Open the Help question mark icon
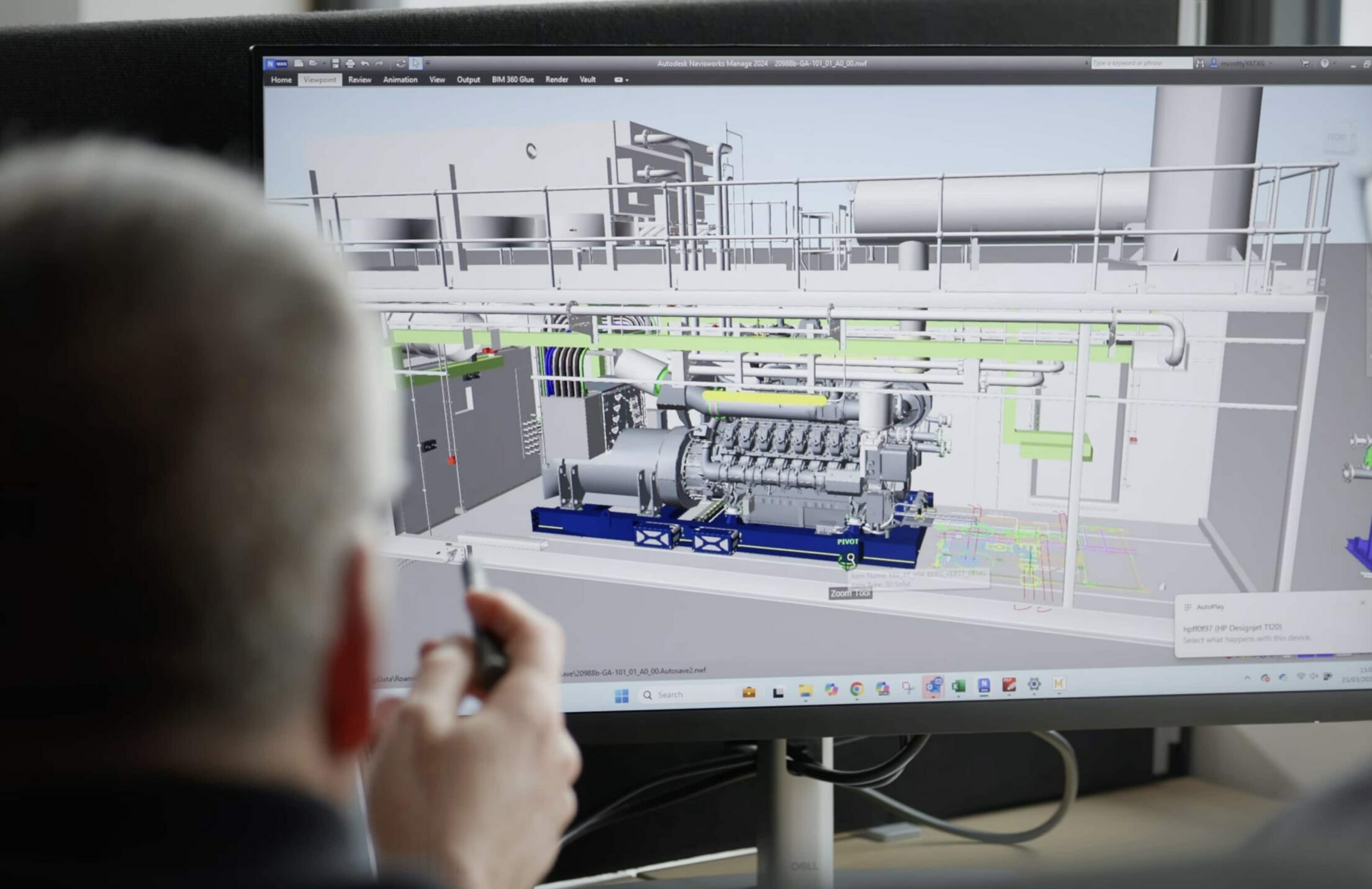Viewport: 1372px width, 889px height. pyautogui.click(x=1324, y=63)
